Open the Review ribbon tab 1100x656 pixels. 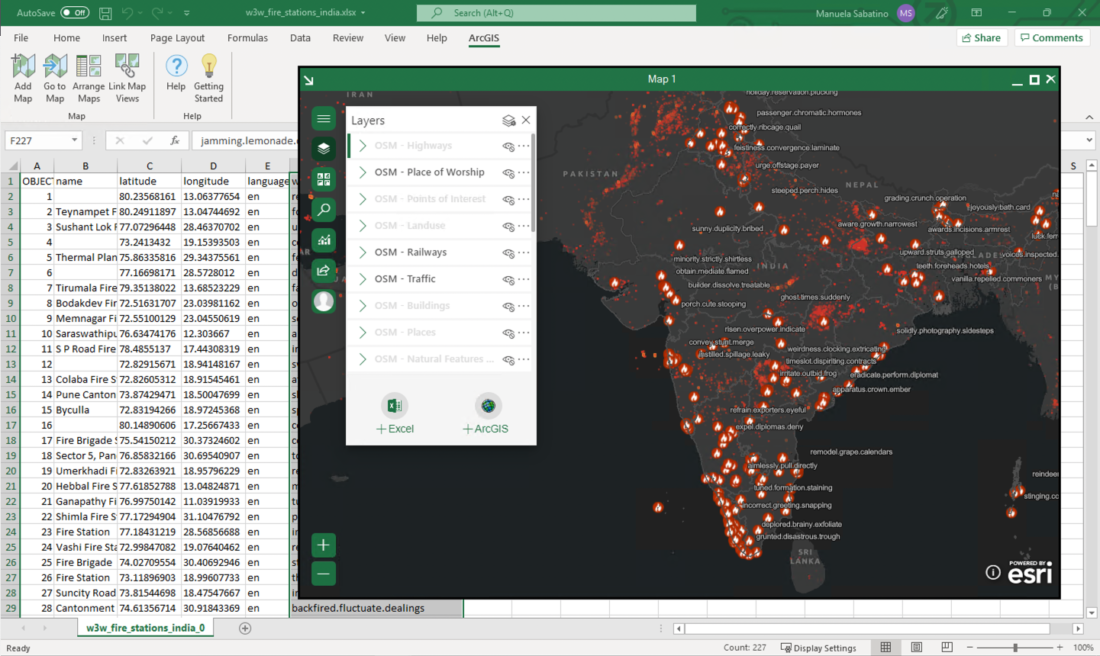[347, 38]
